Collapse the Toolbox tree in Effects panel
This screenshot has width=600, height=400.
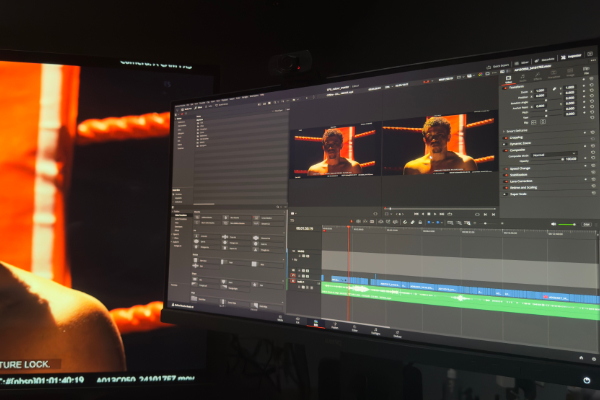click(x=174, y=211)
